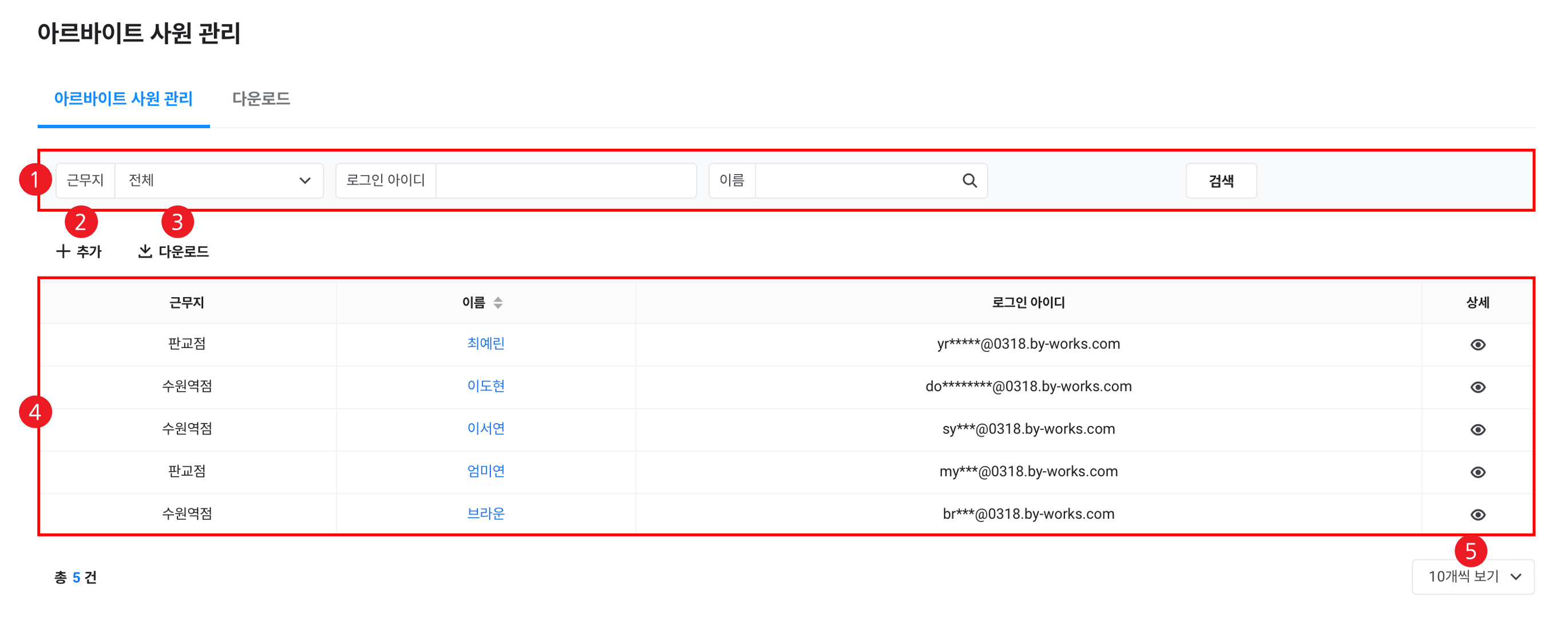This screenshot has height=624, width=1568.
Task: Open employee link 이도현
Action: point(485,386)
